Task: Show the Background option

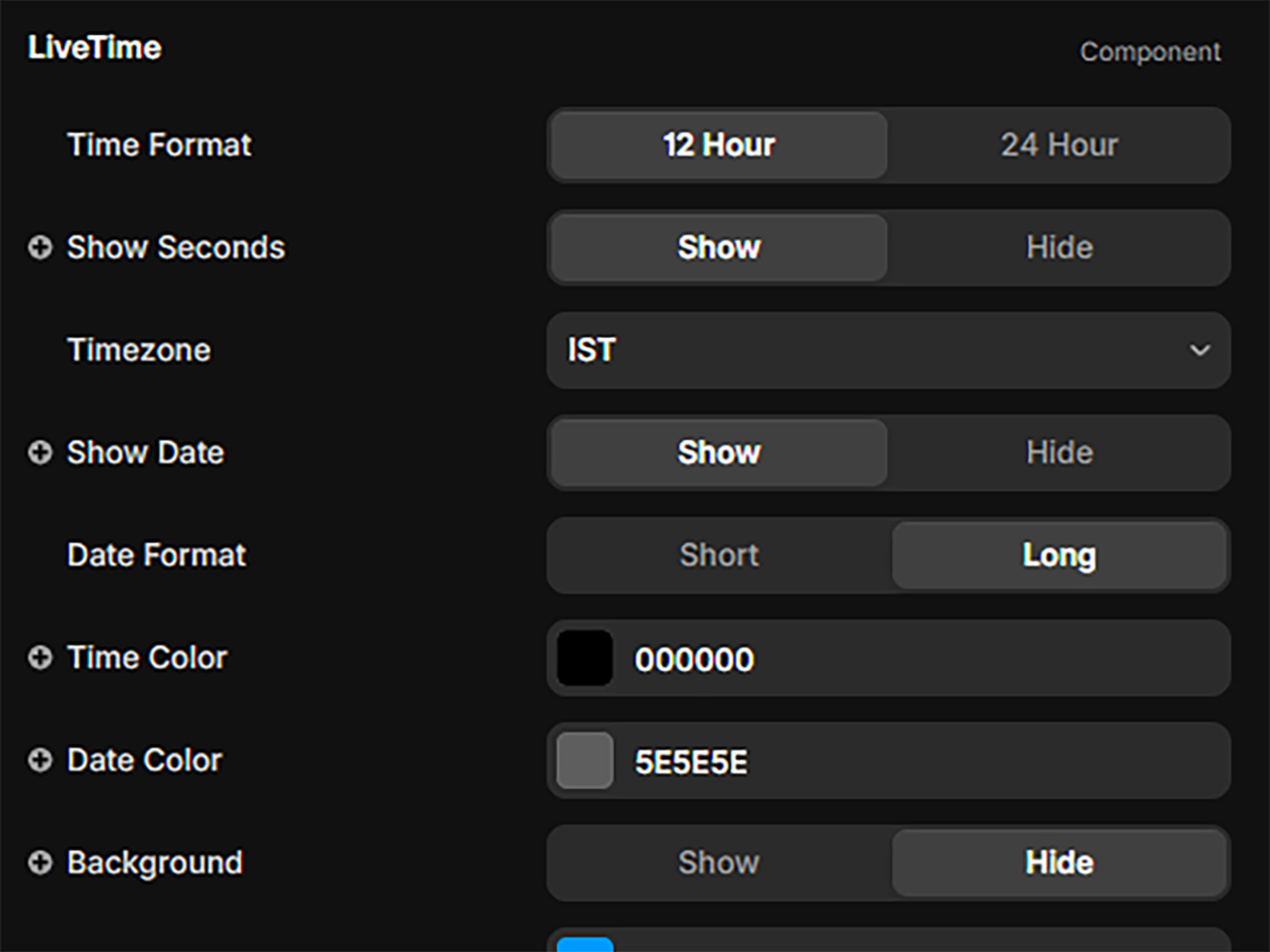Action: (719, 863)
